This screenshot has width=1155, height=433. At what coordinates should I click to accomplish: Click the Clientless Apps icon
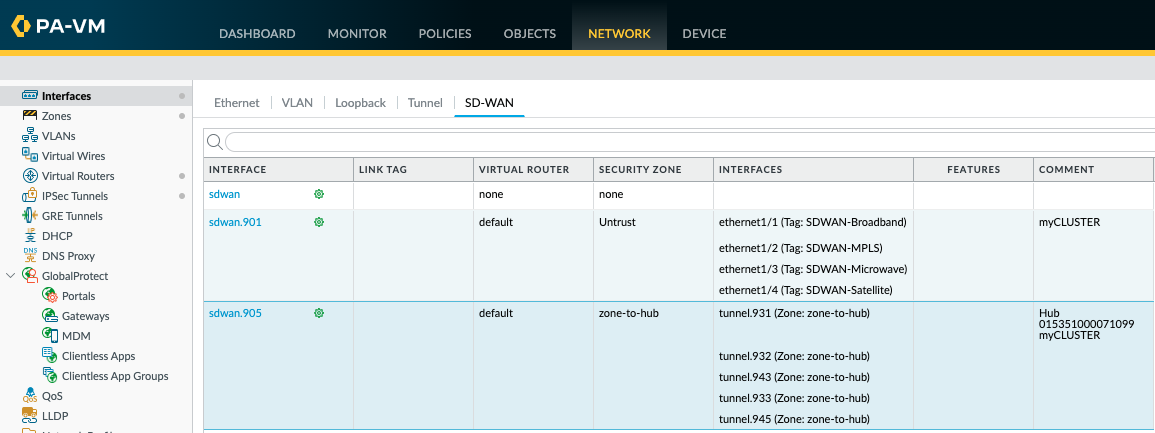click(50, 356)
